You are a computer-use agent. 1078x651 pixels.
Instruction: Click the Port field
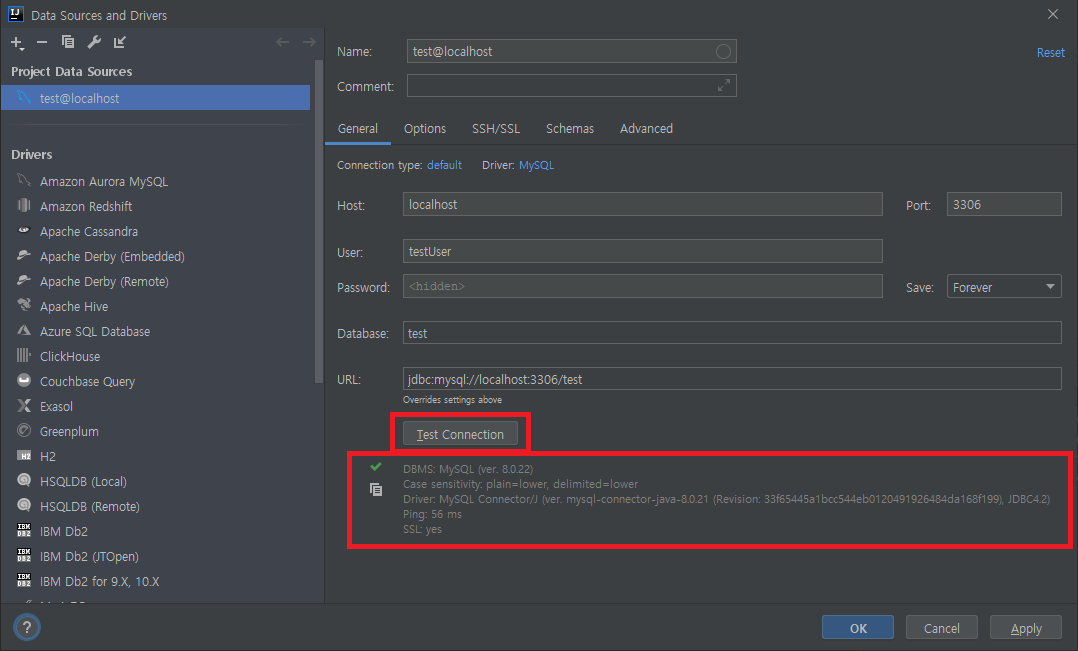1004,204
